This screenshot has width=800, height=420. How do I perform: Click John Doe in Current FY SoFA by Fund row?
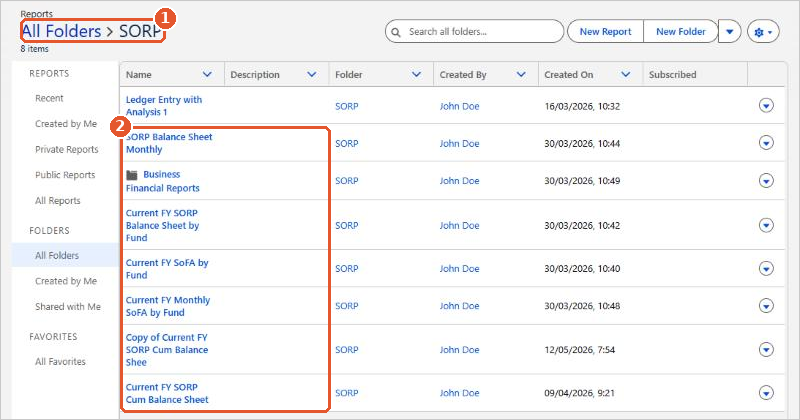(x=459, y=268)
